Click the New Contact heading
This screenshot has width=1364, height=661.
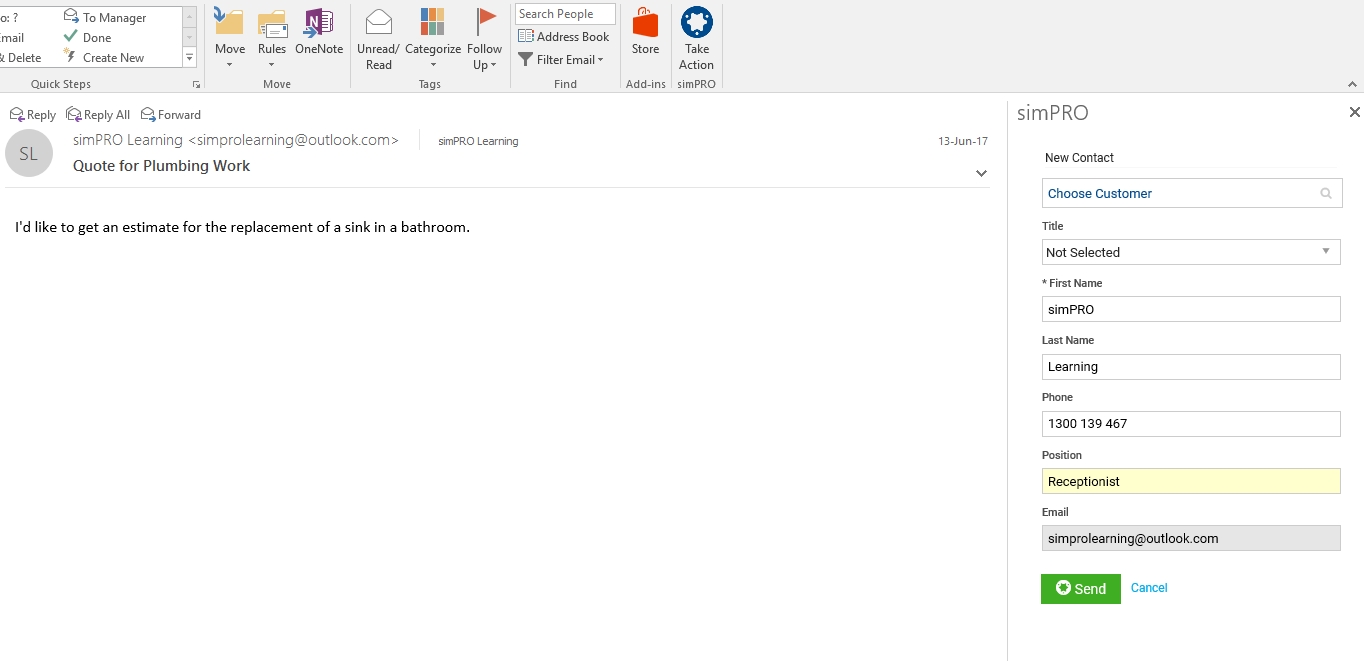(1079, 158)
